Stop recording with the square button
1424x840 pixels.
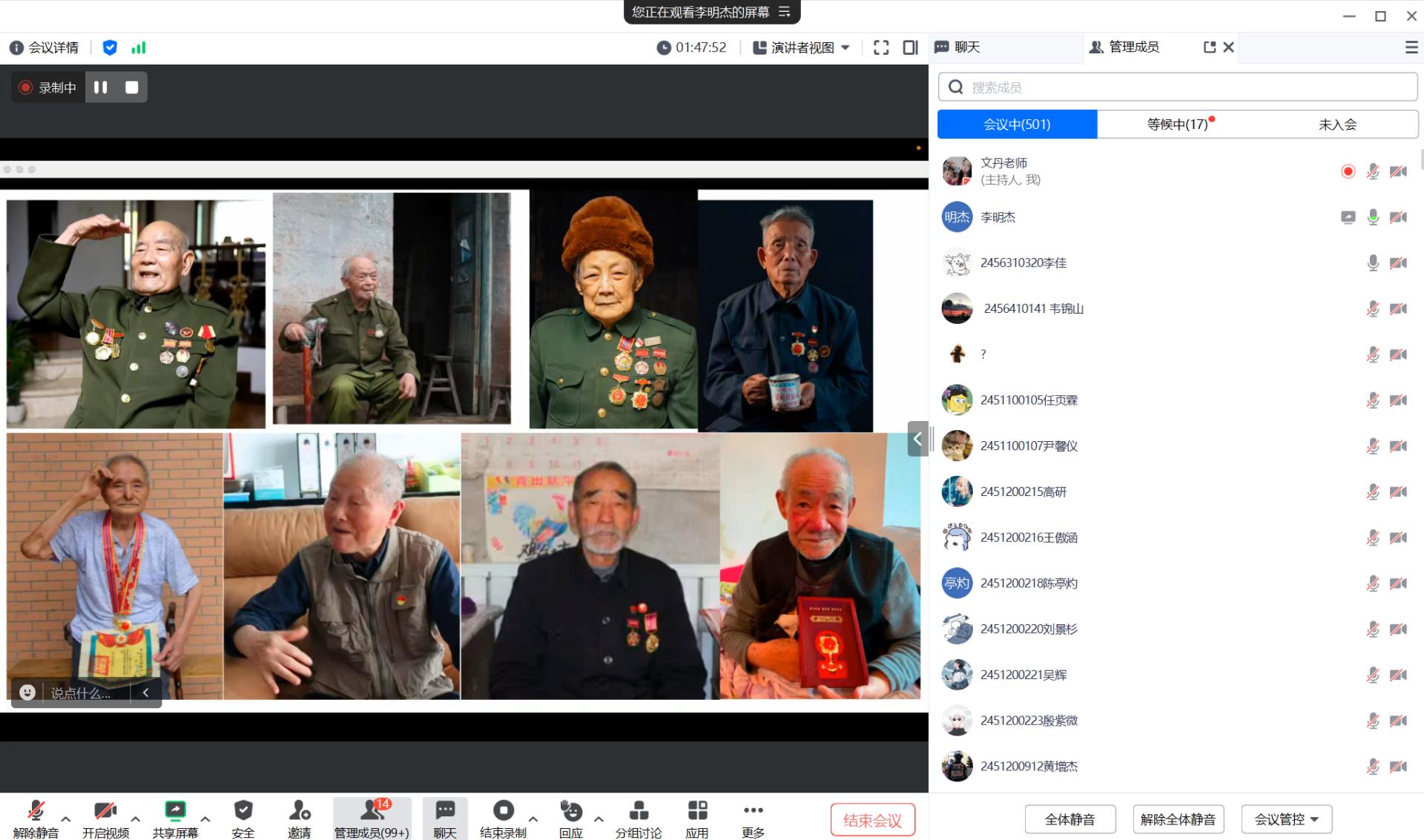(x=132, y=87)
